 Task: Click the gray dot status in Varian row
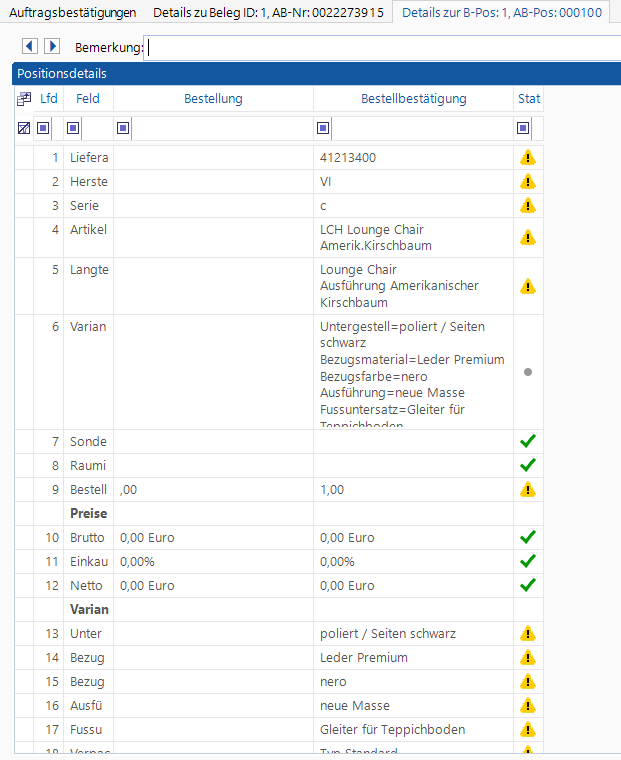[527, 372]
